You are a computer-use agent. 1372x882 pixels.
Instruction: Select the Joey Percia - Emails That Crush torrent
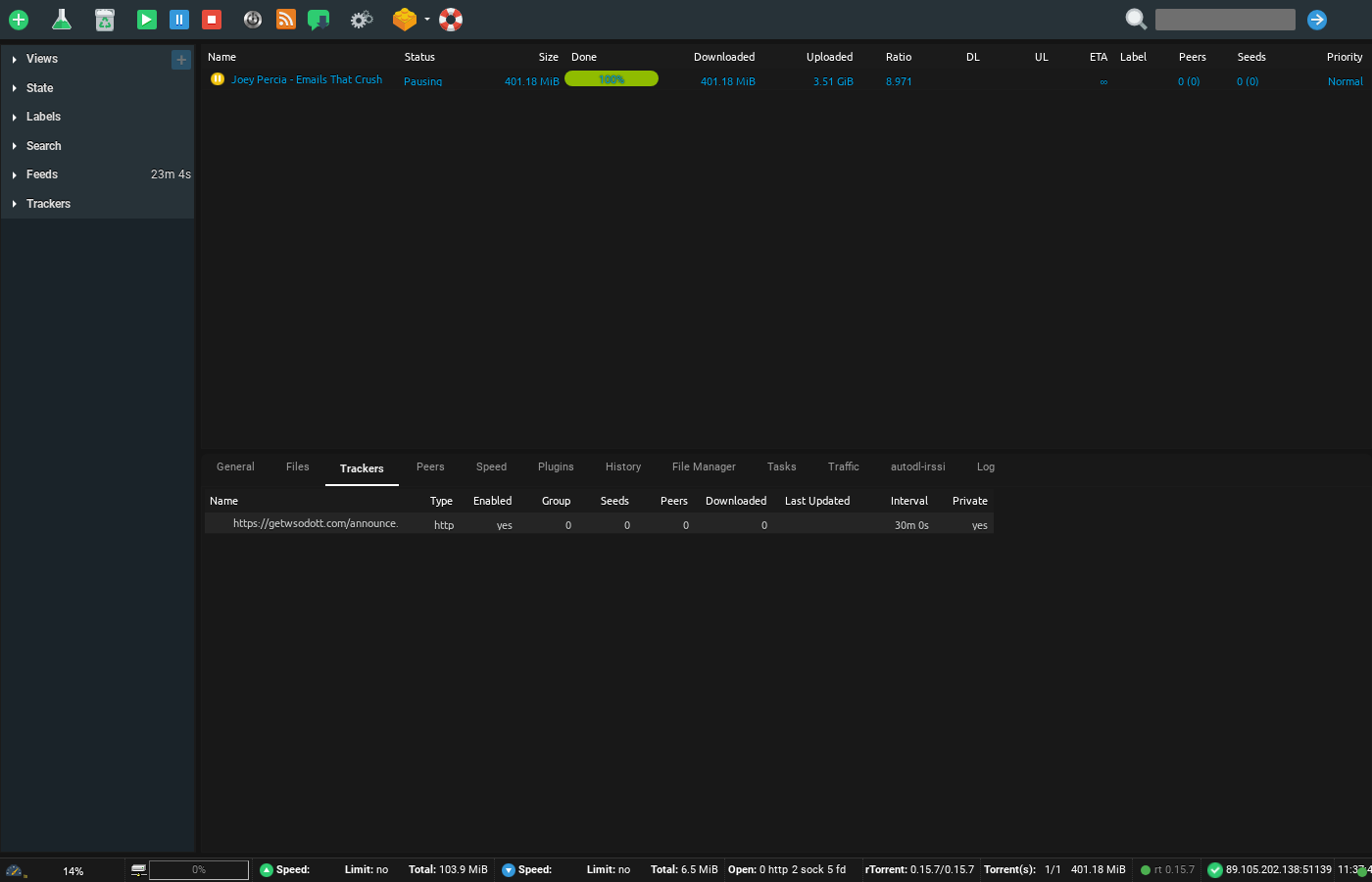pos(307,80)
